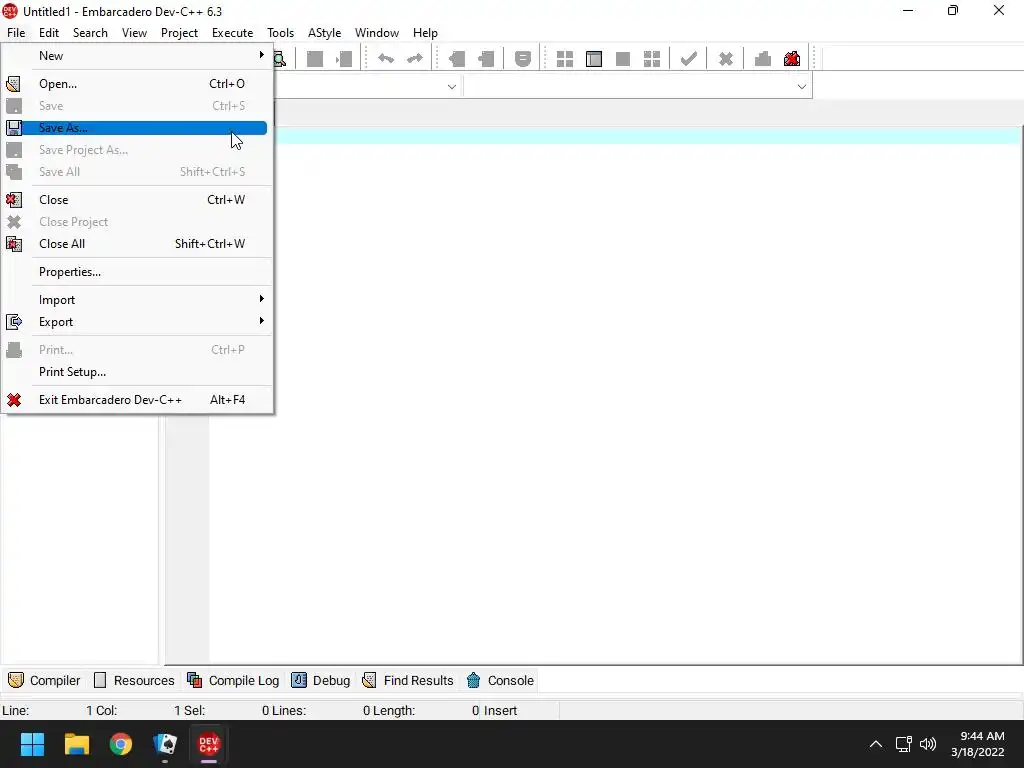Click the Delete Profiling Information red X icon
Viewport: 1024px width, 768px height.
[x=792, y=59]
